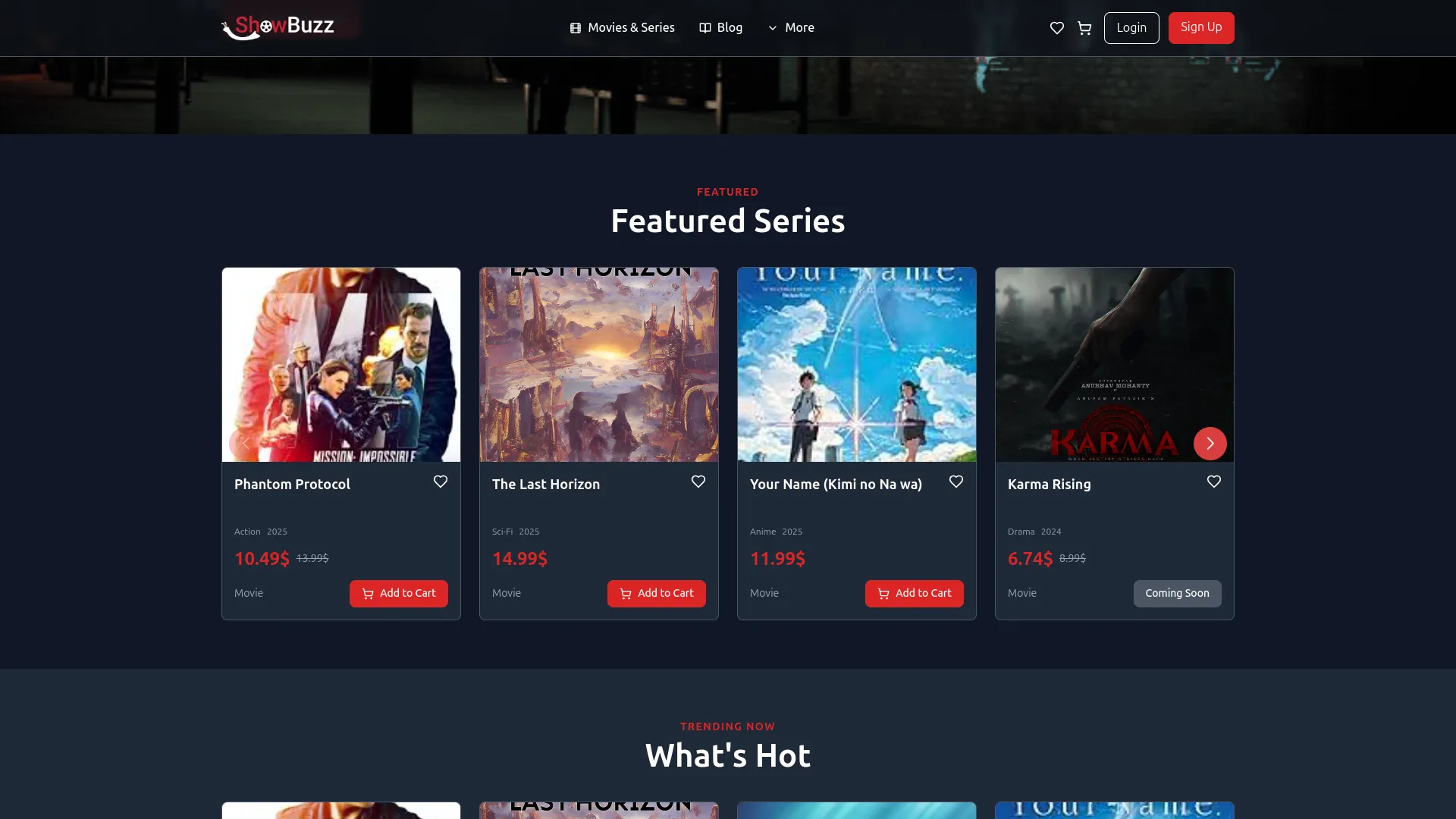This screenshot has width=1456, height=819.
Task: Toggle heart on Karma Rising card
Action: tap(1214, 482)
